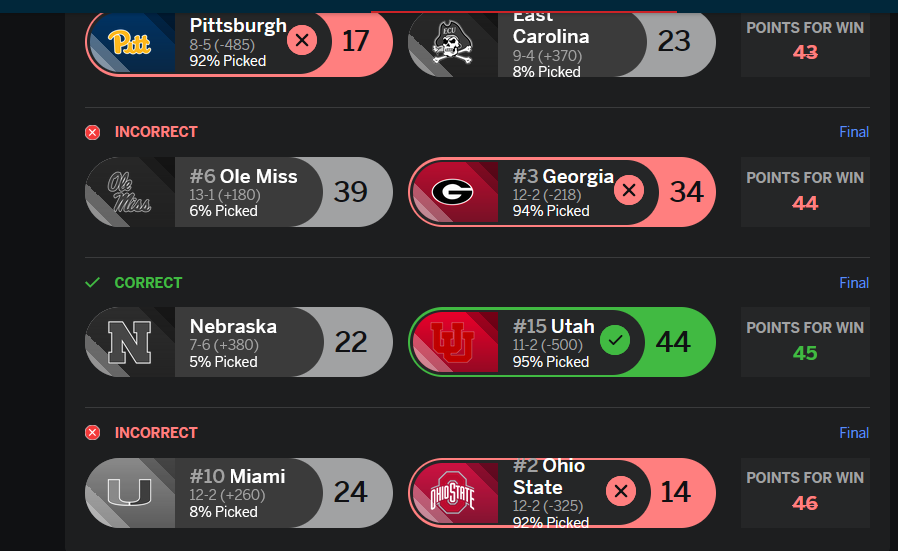The image size is (898, 551).
Task: Click the Pitt team logo
Action: point(130,42)
